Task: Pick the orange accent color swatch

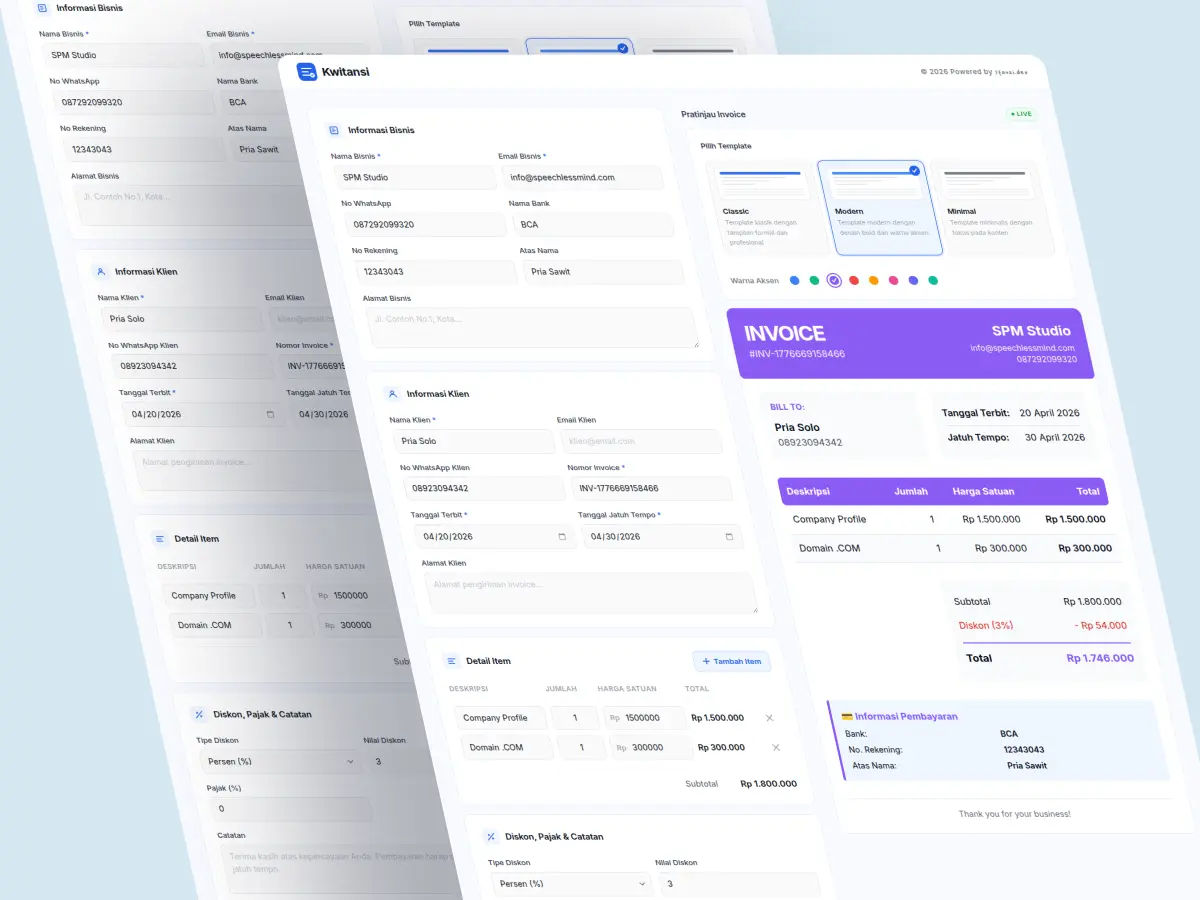Action: click(873, 281)
